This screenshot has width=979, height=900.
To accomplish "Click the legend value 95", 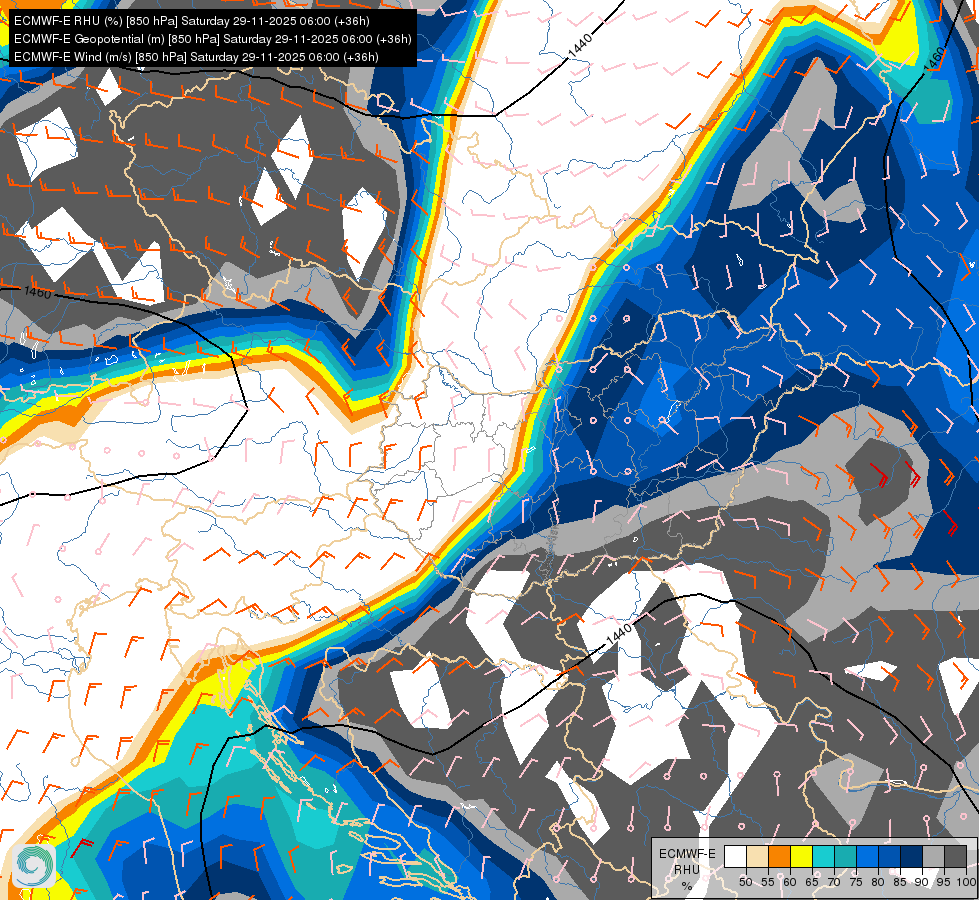I will point(944,882).
